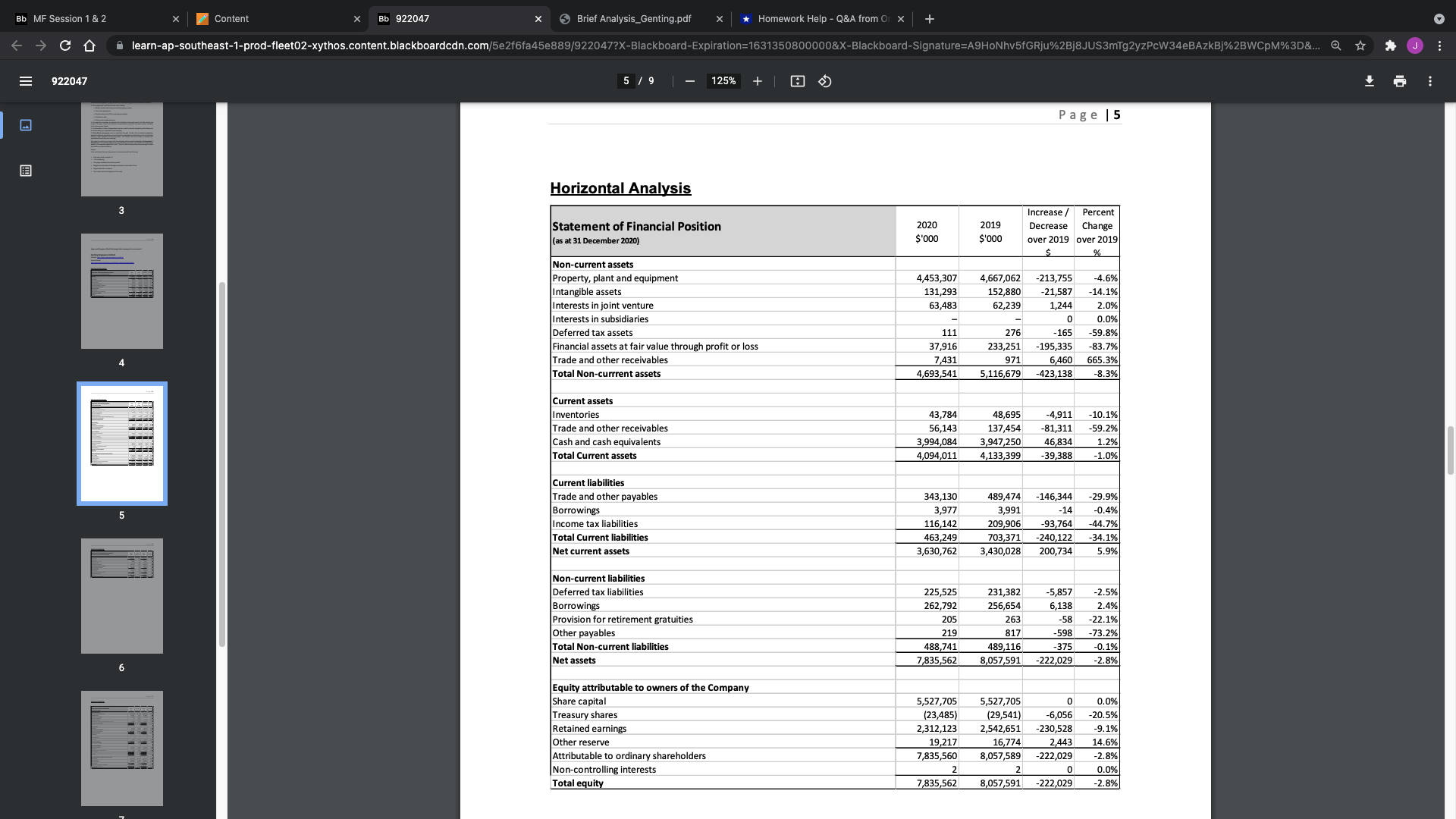Open the document outline panel icon
The height and width of the screenshot is (819, 1456).
[25, 171]
